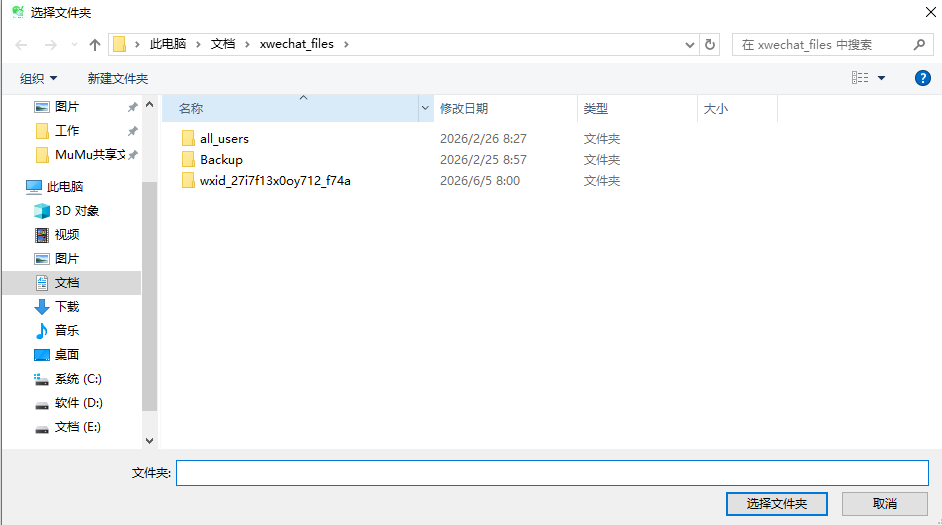The width and height of the screenshot is (942, 525).
Task: Click search magnifier icon
Action: (919, 44)
